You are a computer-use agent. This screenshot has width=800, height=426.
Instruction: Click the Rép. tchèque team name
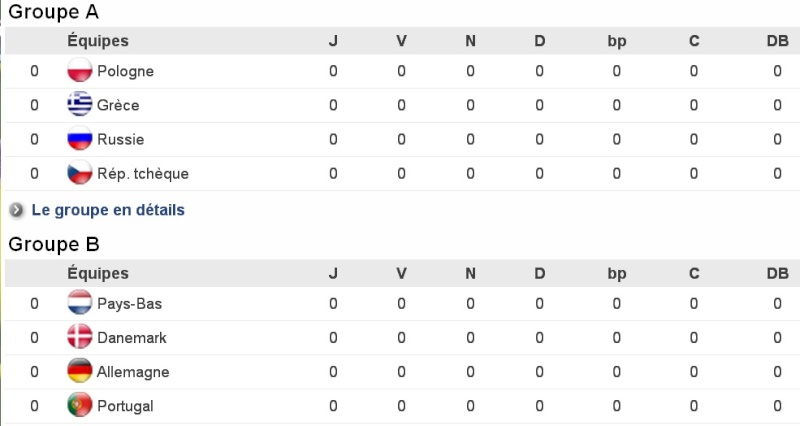(143, 173)
